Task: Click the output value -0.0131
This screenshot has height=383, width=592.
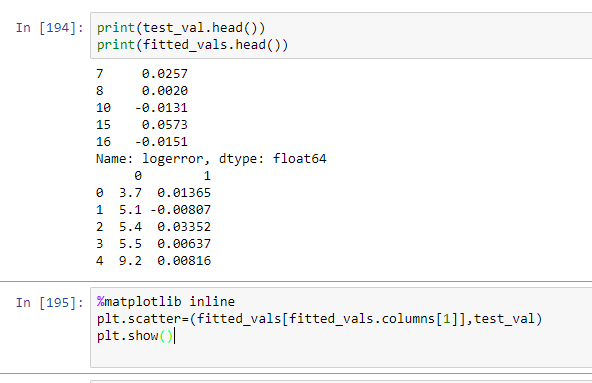Action: coord(161,108)
